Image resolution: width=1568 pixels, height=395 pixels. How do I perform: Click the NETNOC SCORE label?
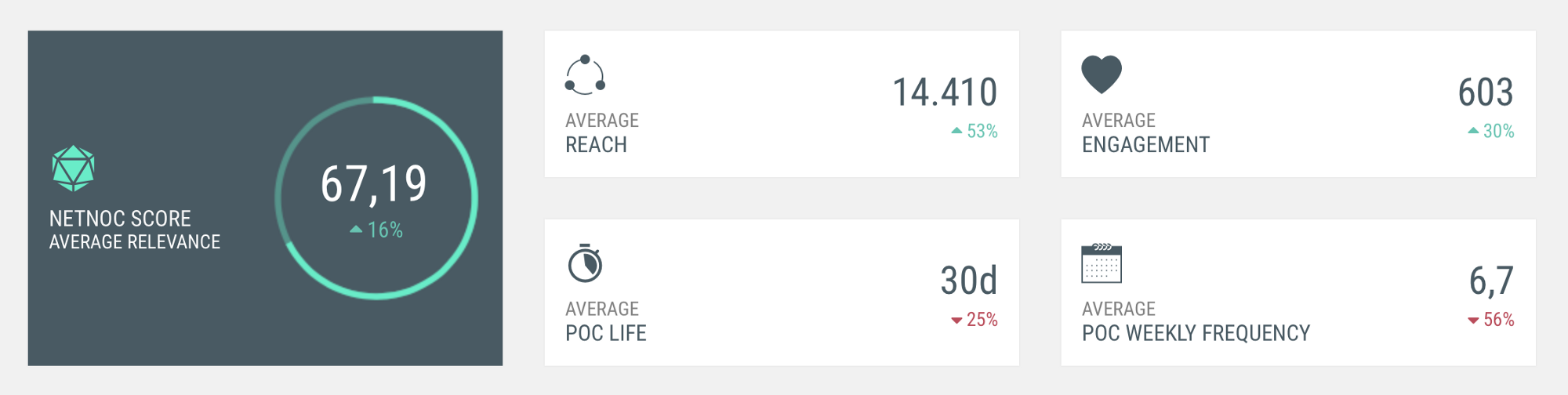tap(120, 219)
